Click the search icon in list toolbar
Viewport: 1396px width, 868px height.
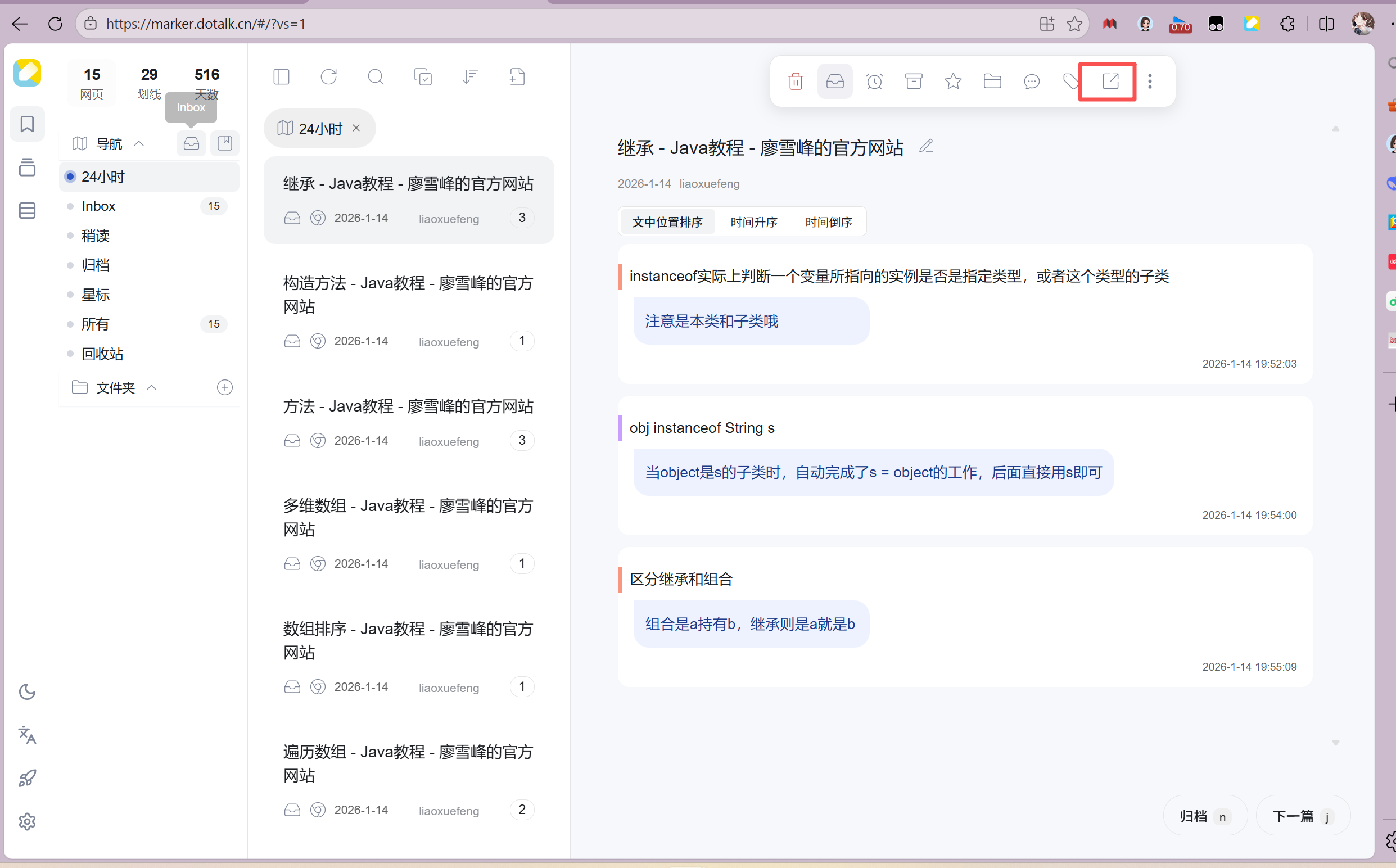tap(376, 77)
